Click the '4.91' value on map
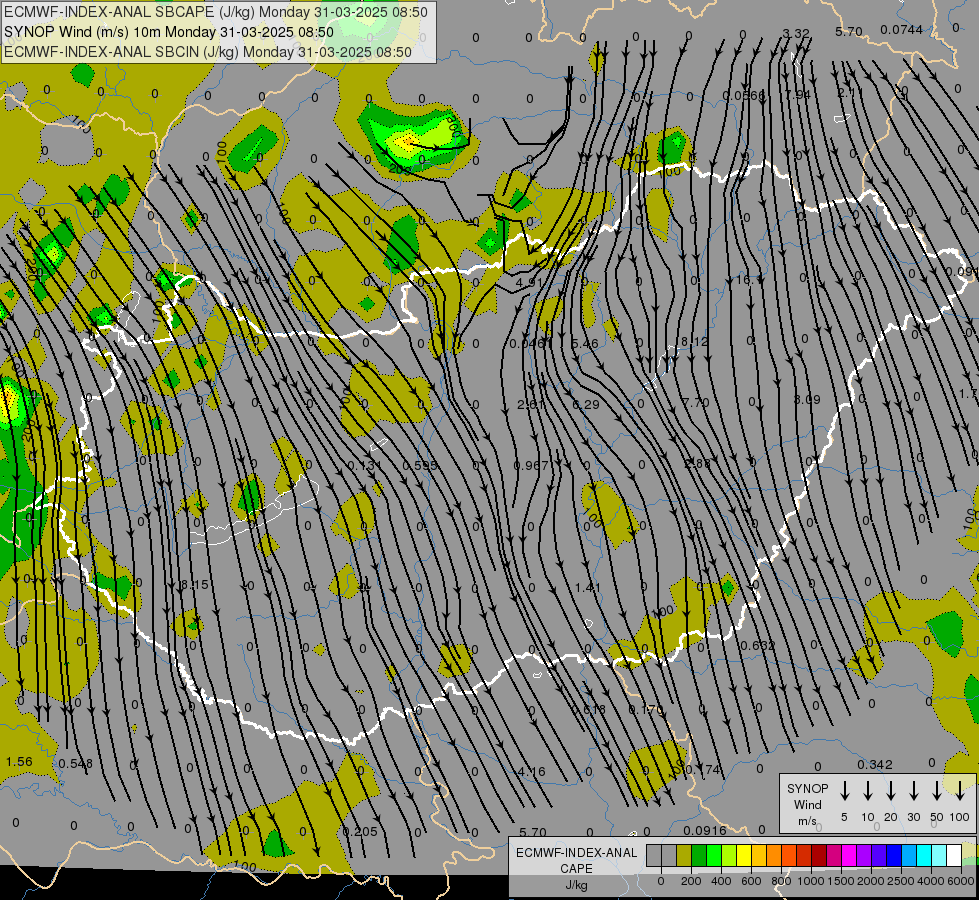The image size is (979, 900). [529, 282]
